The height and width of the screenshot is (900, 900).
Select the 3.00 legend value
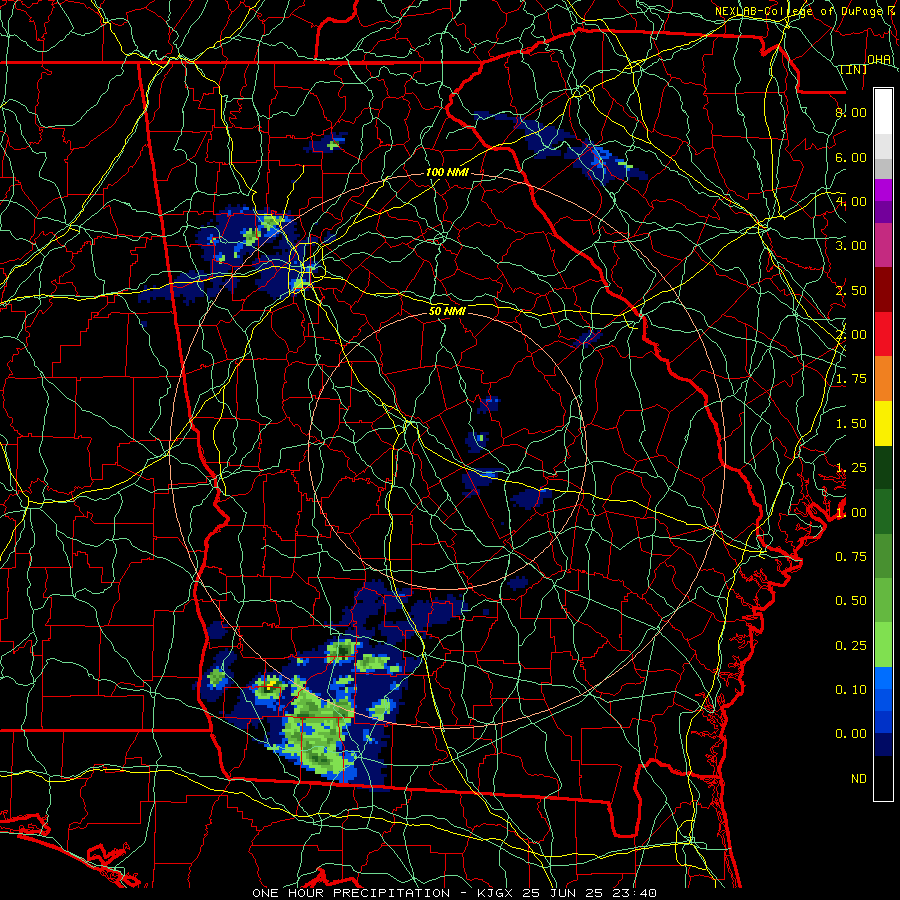(x=851, y=246)
